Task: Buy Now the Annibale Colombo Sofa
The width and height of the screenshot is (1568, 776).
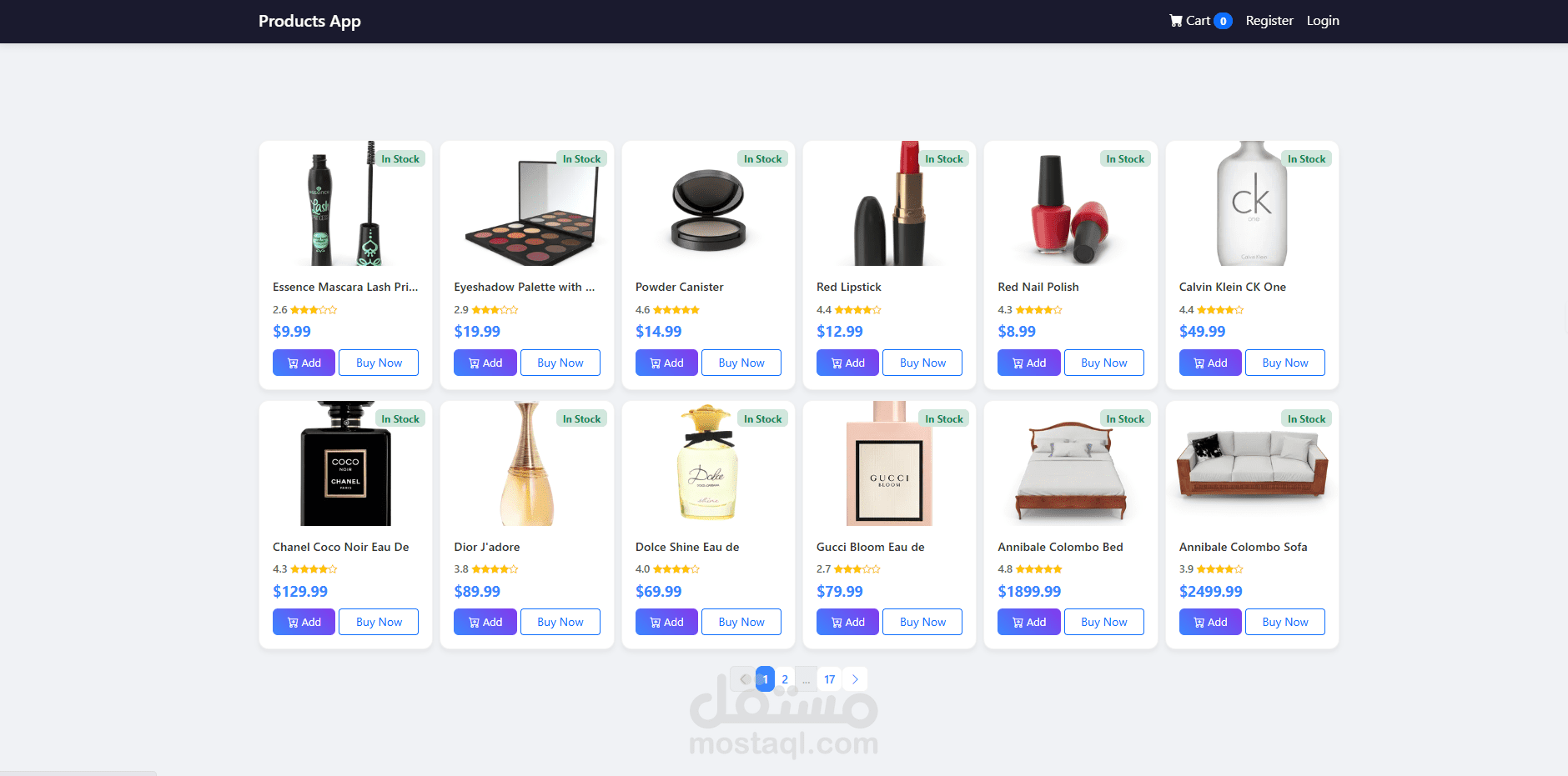Action: (1285, 622)
